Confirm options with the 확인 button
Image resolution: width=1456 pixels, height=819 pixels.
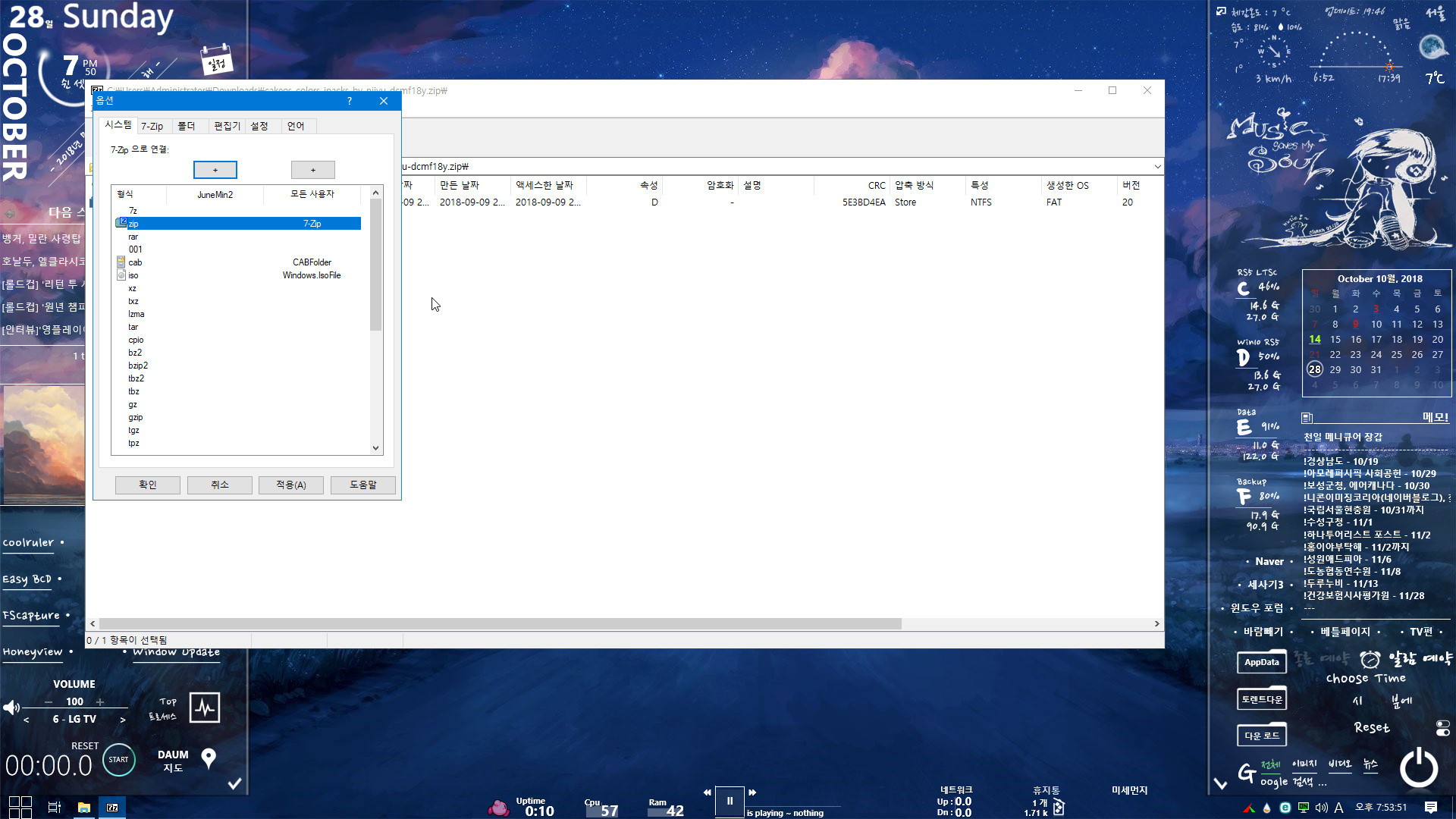[148, 485]
